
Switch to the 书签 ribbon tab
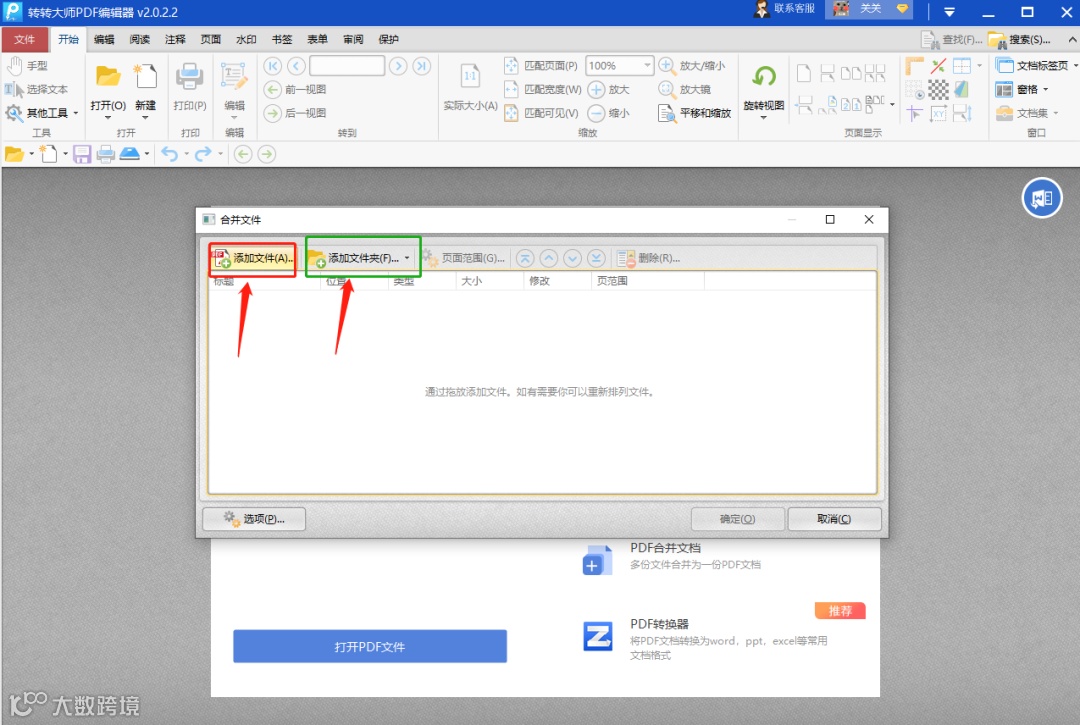coord(282,39)
